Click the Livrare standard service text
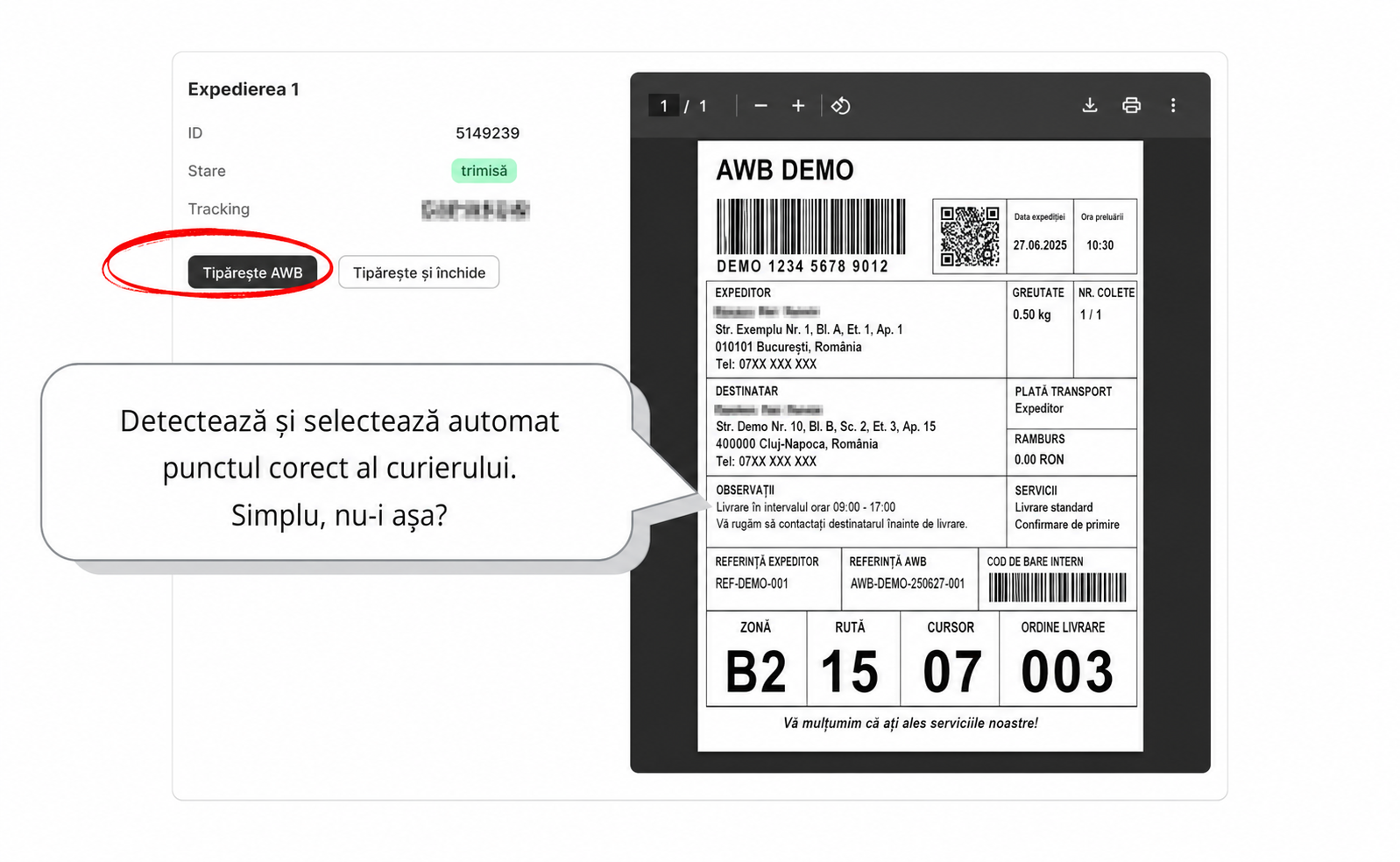Image resolution: width=1400 pixels, height=862 pixels. coord(1054,507)
